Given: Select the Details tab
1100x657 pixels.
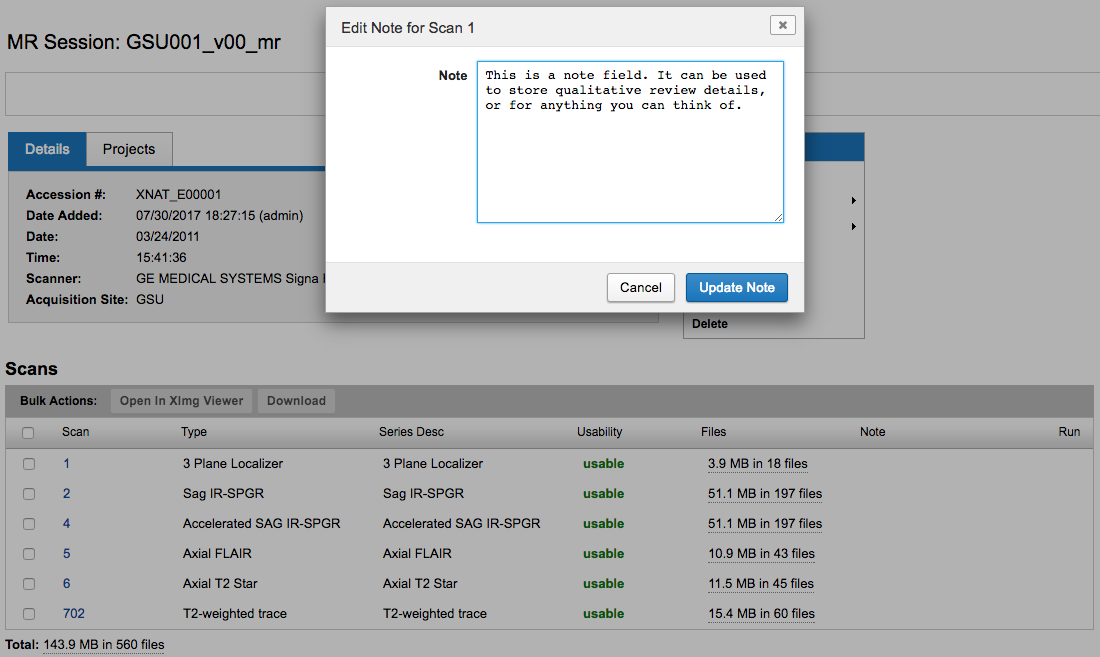Looking at the screenshot, I should coord(47,150).
